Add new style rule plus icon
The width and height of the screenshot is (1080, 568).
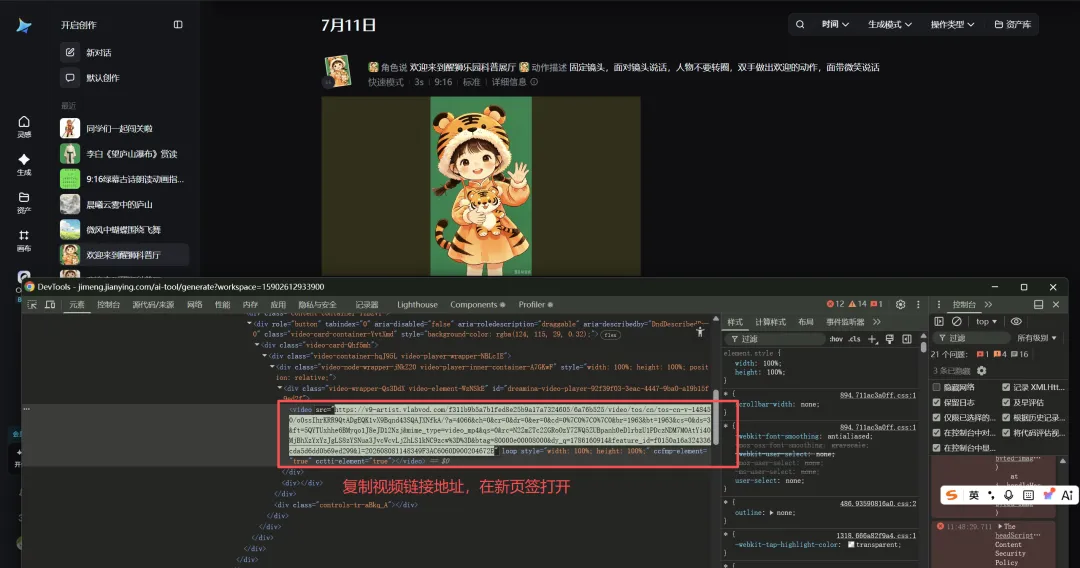(873, 339)
